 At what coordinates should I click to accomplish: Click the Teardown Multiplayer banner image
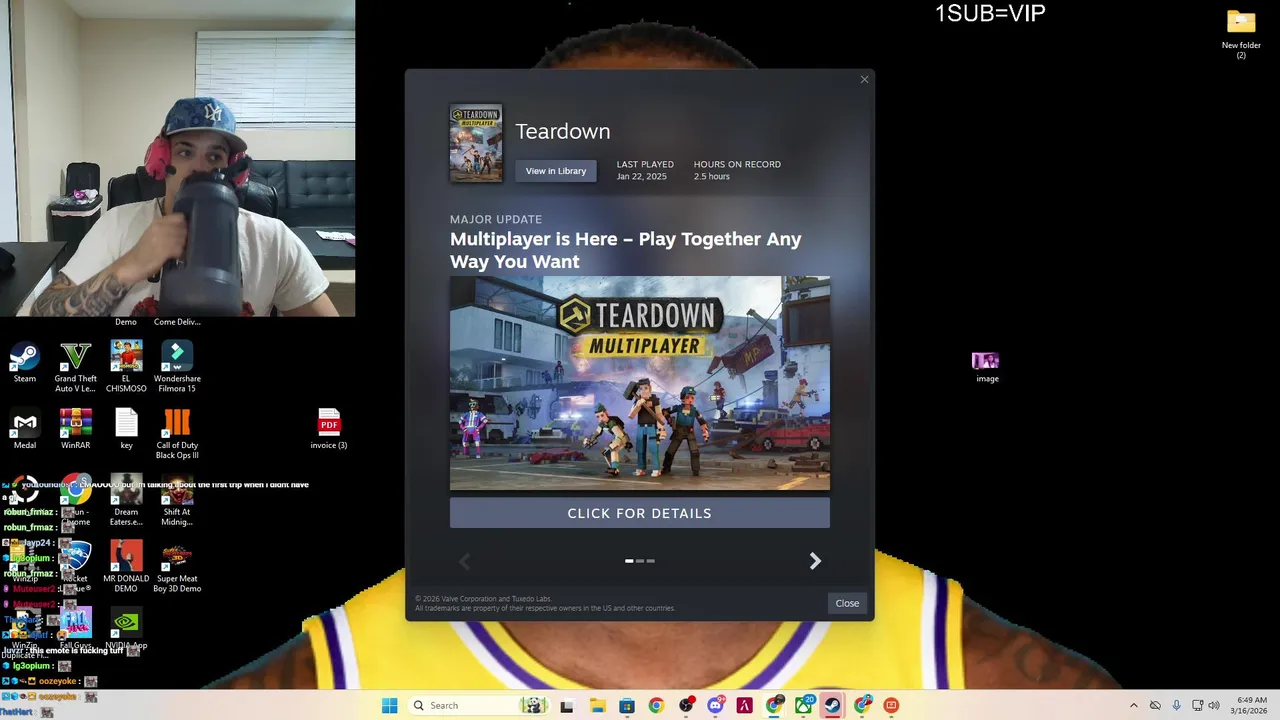pos(639,384)
